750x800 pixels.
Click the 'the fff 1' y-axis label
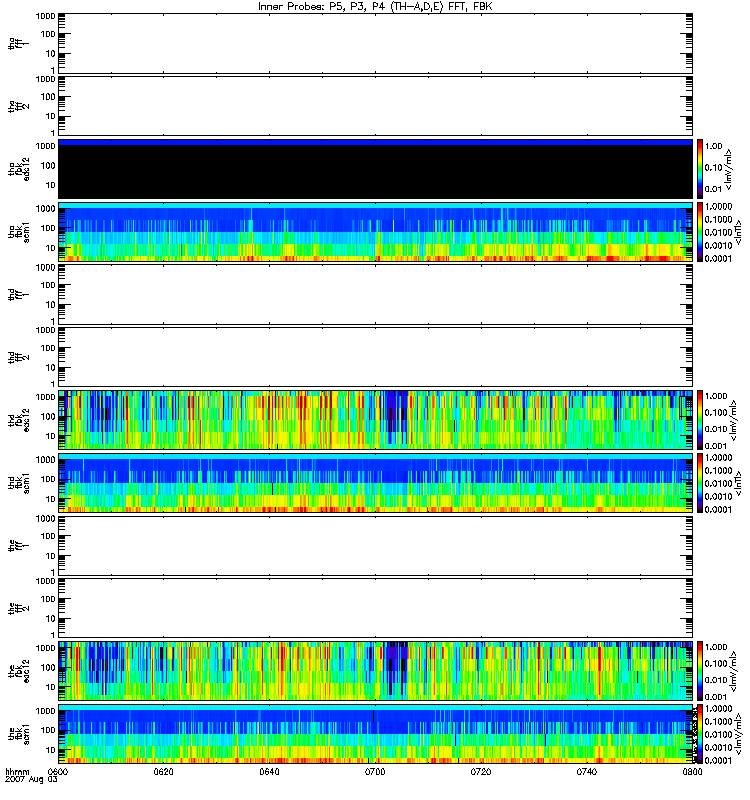pos(18,545)
